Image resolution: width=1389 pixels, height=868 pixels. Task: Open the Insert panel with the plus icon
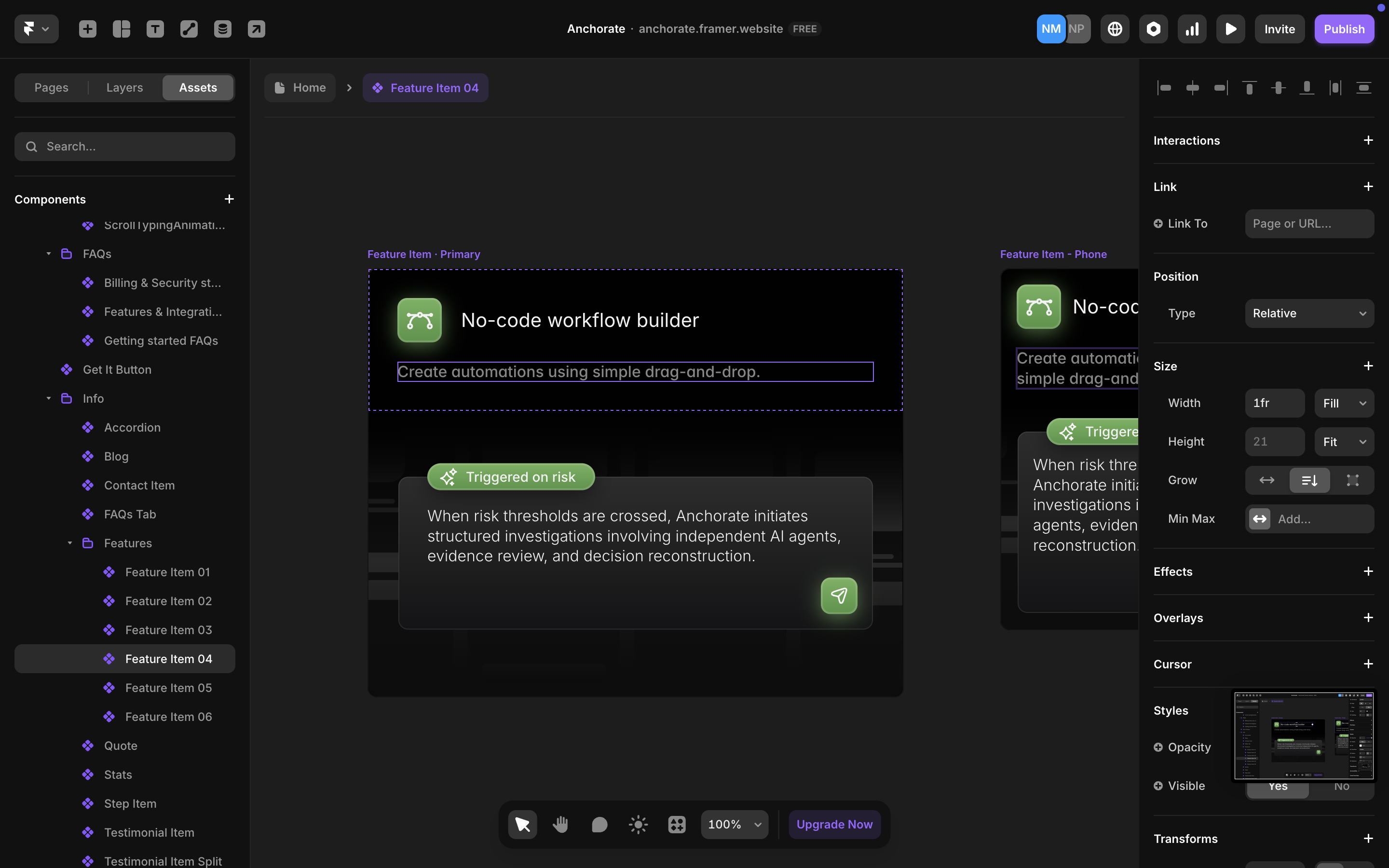tap(87, 29)
